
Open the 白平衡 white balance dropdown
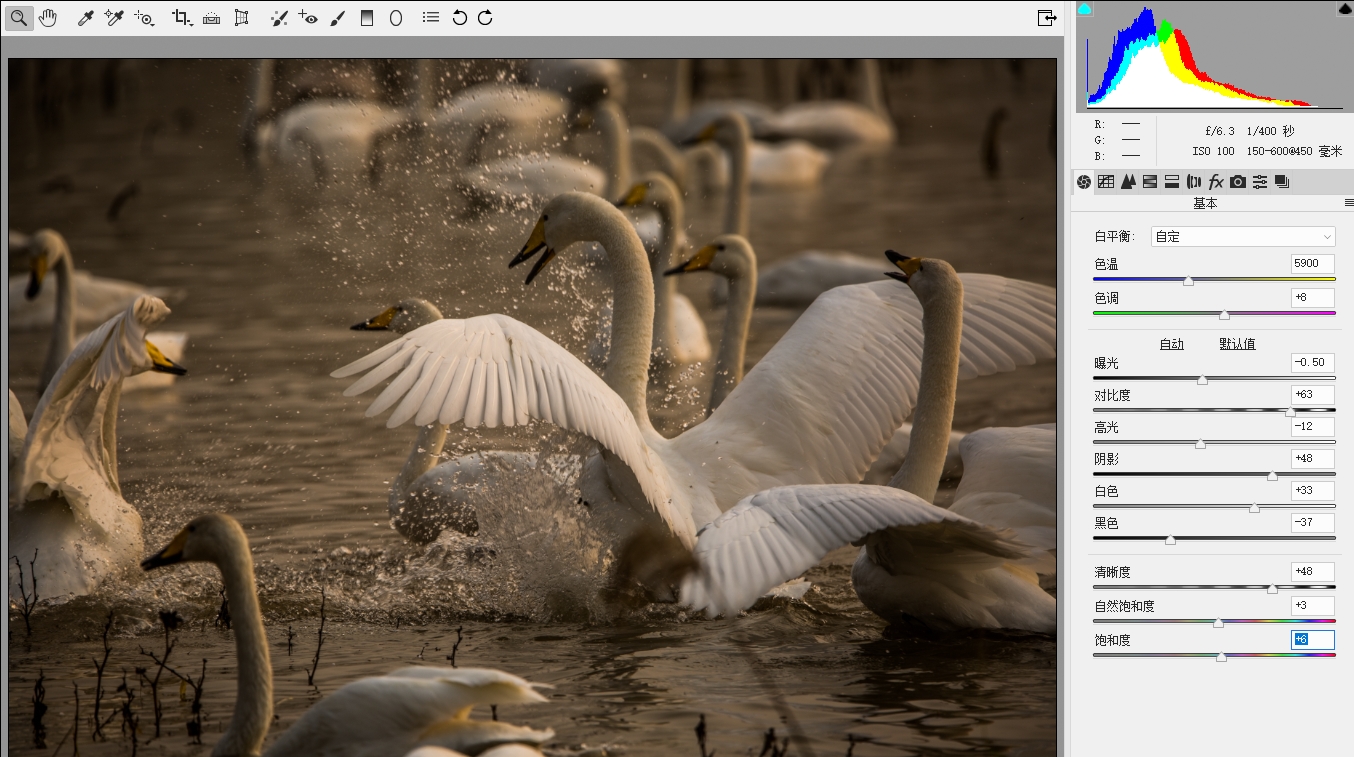coord(1243,237)
